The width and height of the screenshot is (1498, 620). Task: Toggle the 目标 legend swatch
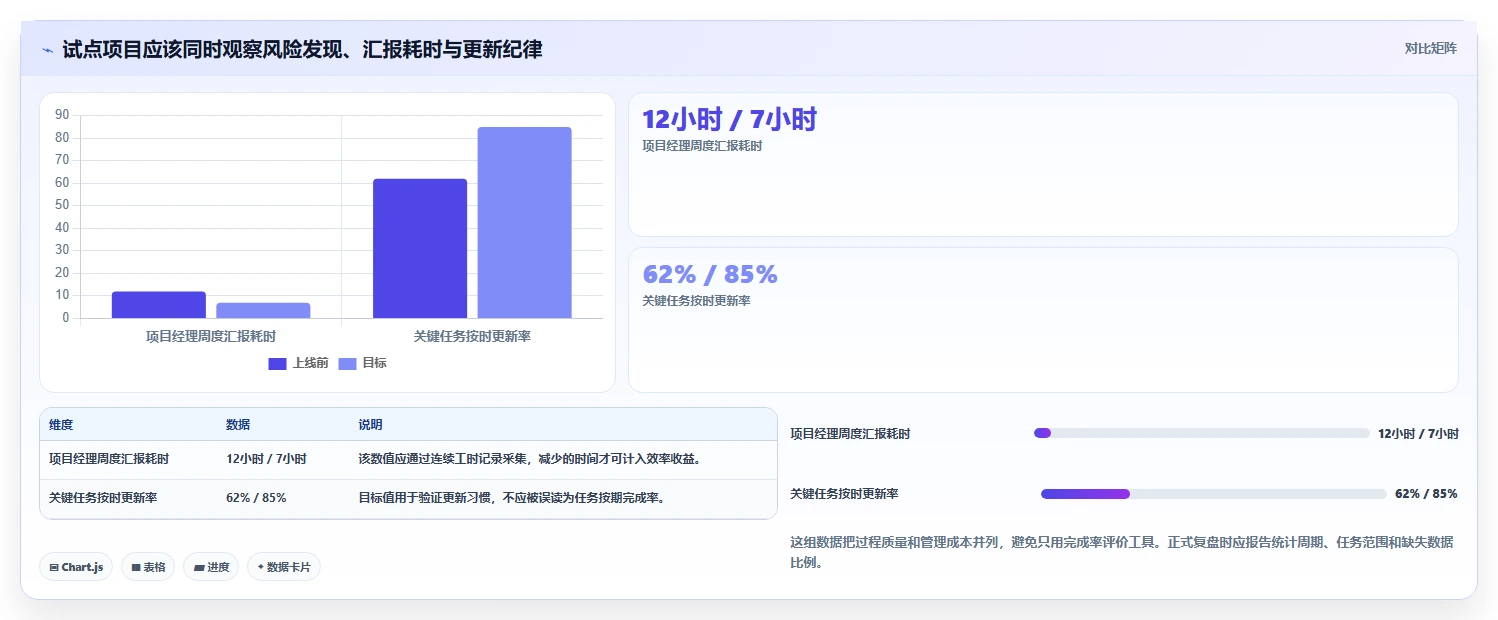[347, 363]
